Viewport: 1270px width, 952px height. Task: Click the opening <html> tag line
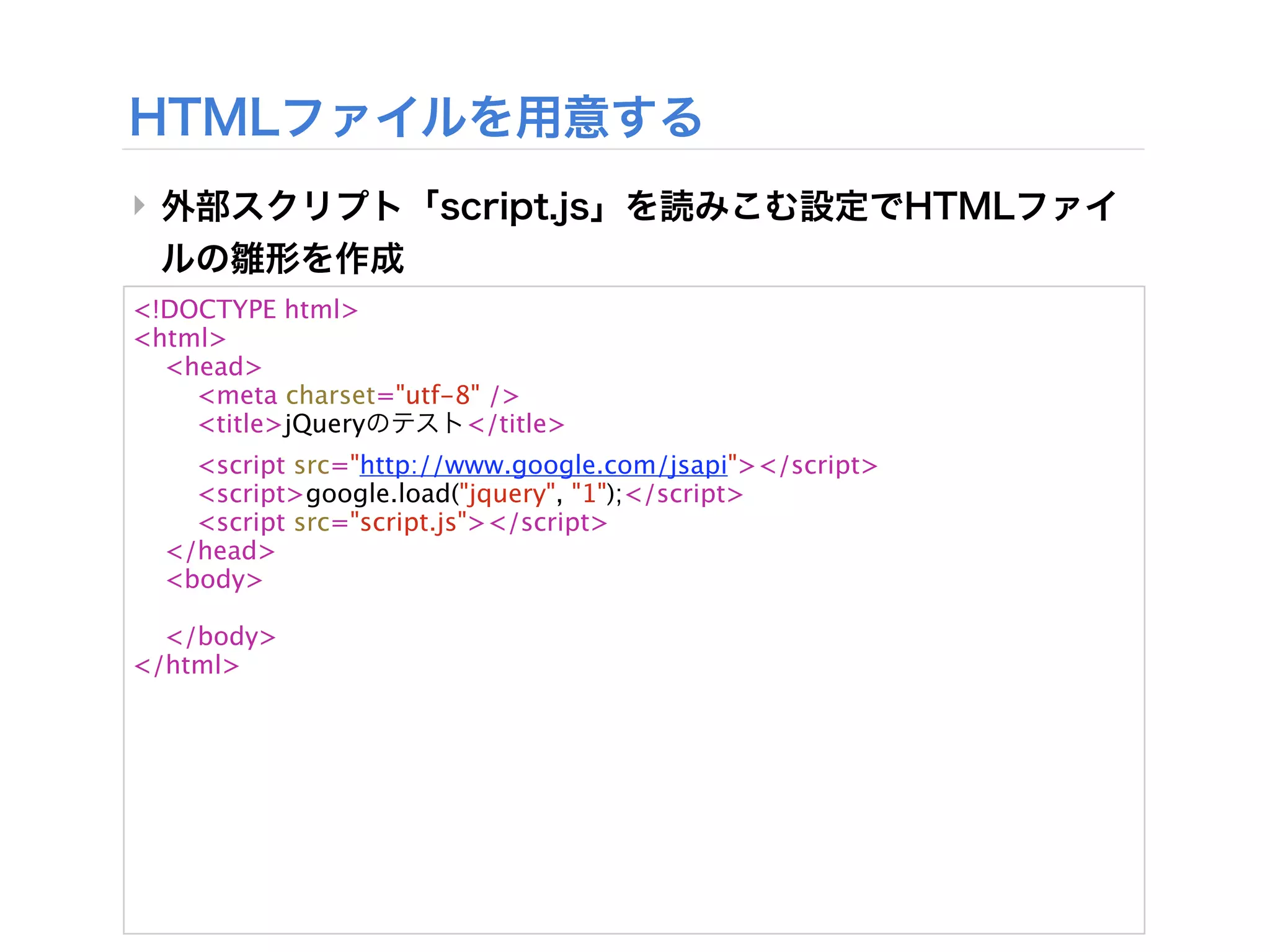point(180,338)
